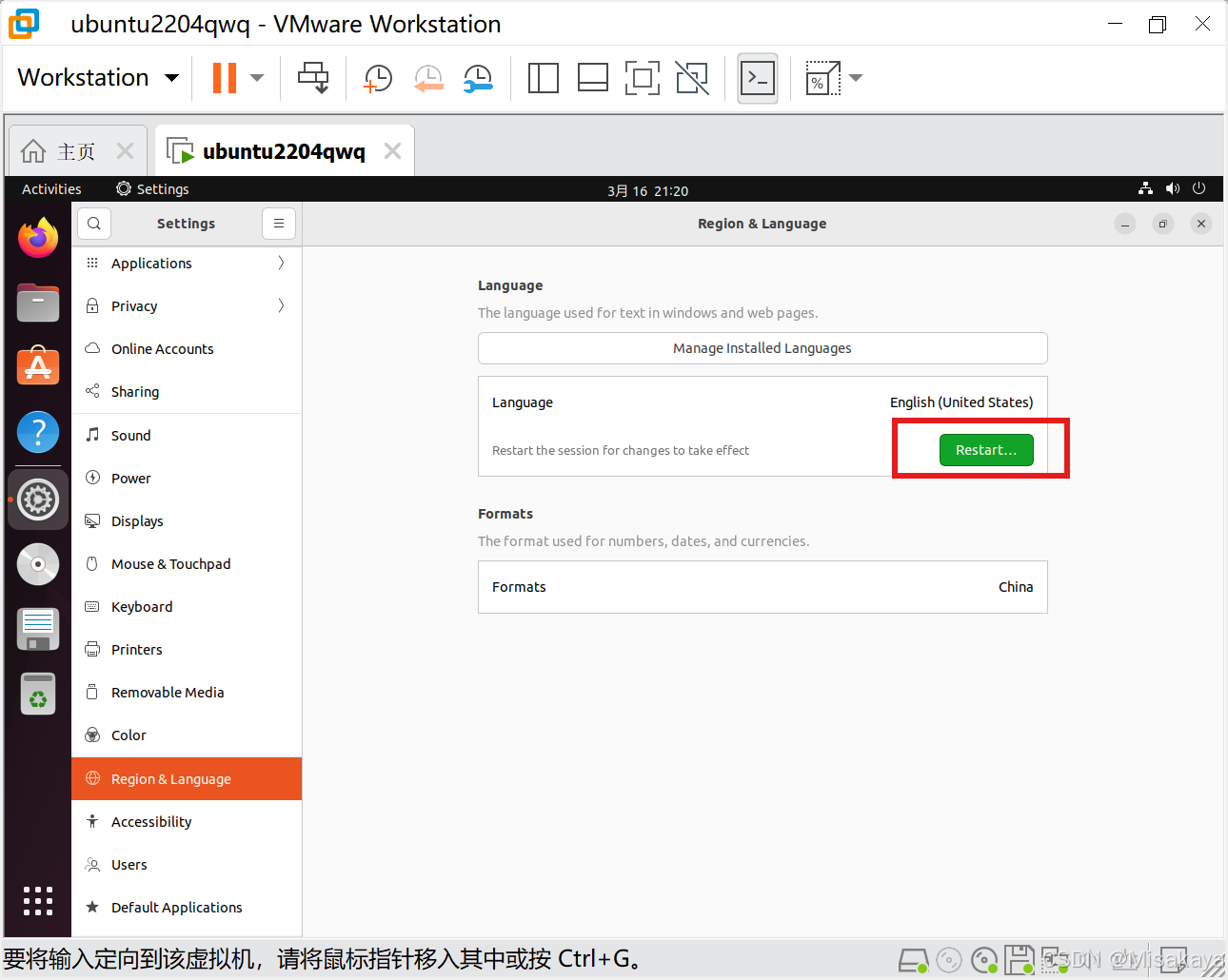Select Keyboard in sidebar
1228x980 pixels.
[x=187, y=607]
